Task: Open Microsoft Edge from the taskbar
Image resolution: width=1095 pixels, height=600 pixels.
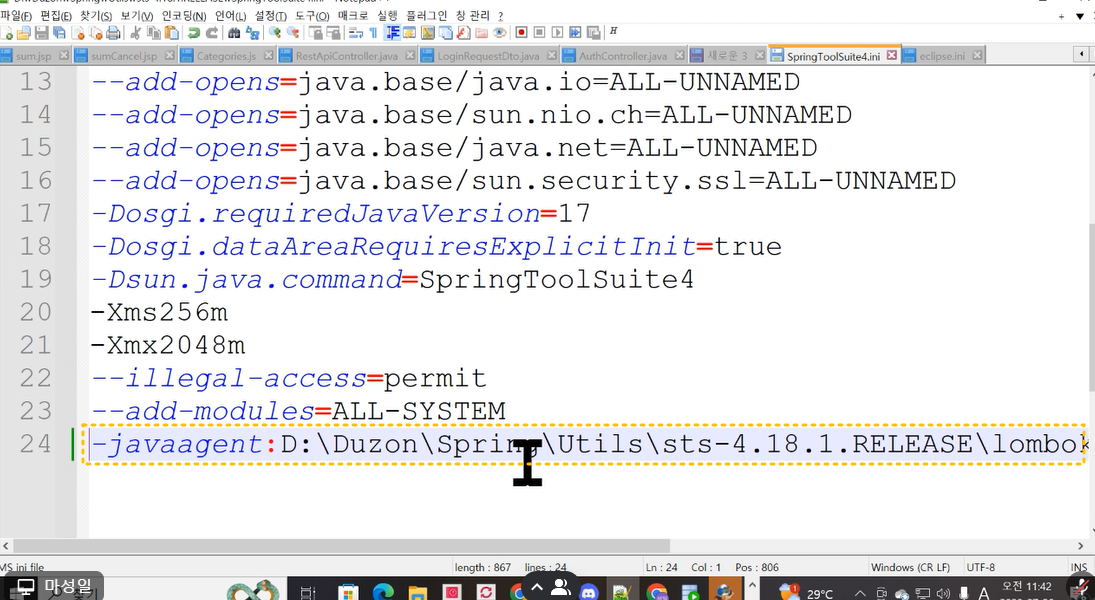Action: coord(383,592)
